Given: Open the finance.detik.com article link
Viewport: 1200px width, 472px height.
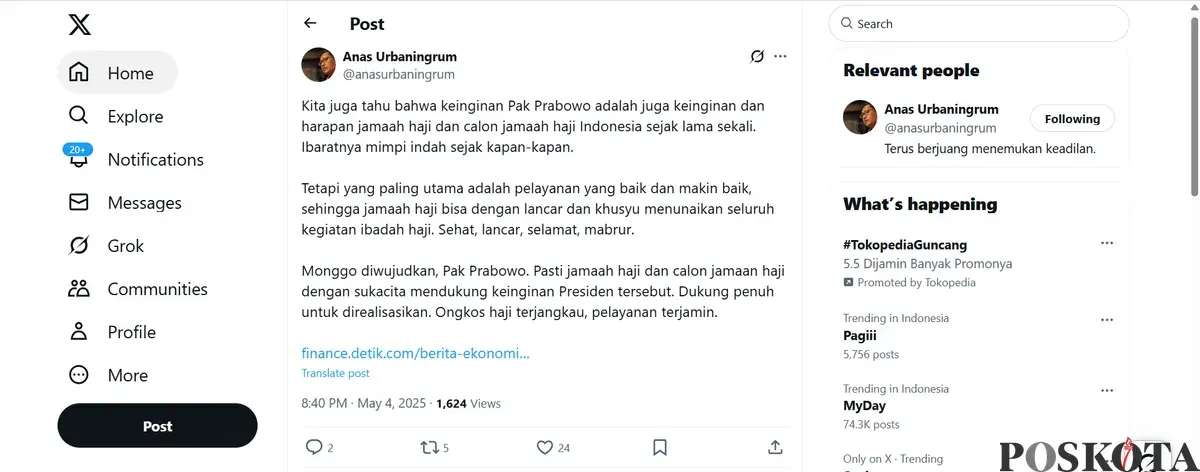Looking at the screenshot, I should tap(415, 353).
